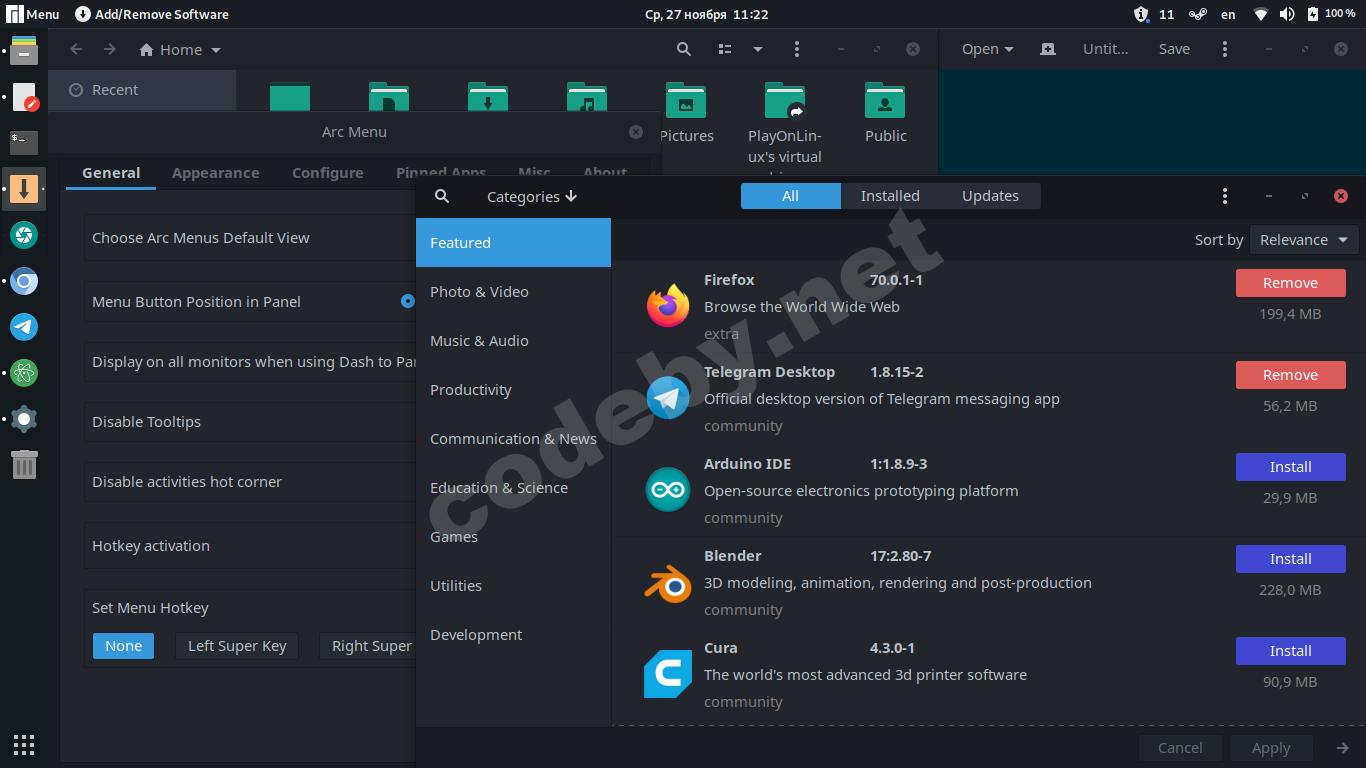Install Arduino IDE
The image size is (1366, 768).
point(1291,467)
